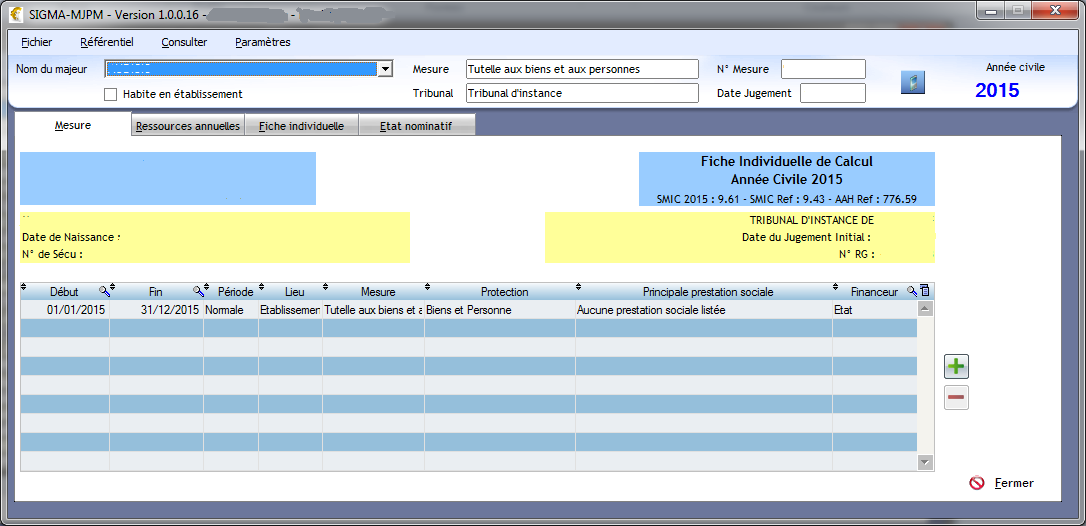The image size is (1086, 526).
Task: Click the magnifier icon in Début column header
Action: (x=103, y=291)
